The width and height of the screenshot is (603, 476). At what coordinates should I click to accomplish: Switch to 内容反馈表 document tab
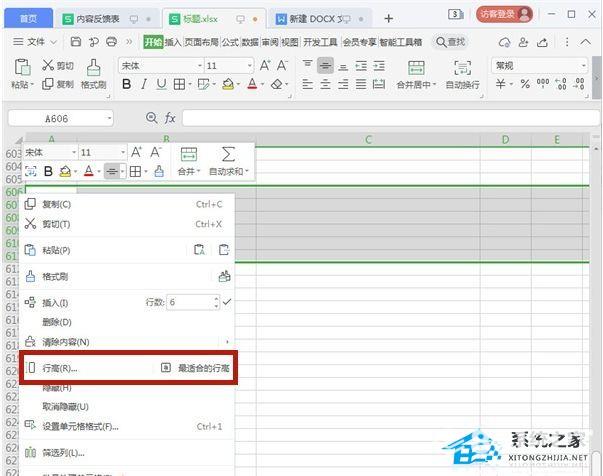coord(107,19)
